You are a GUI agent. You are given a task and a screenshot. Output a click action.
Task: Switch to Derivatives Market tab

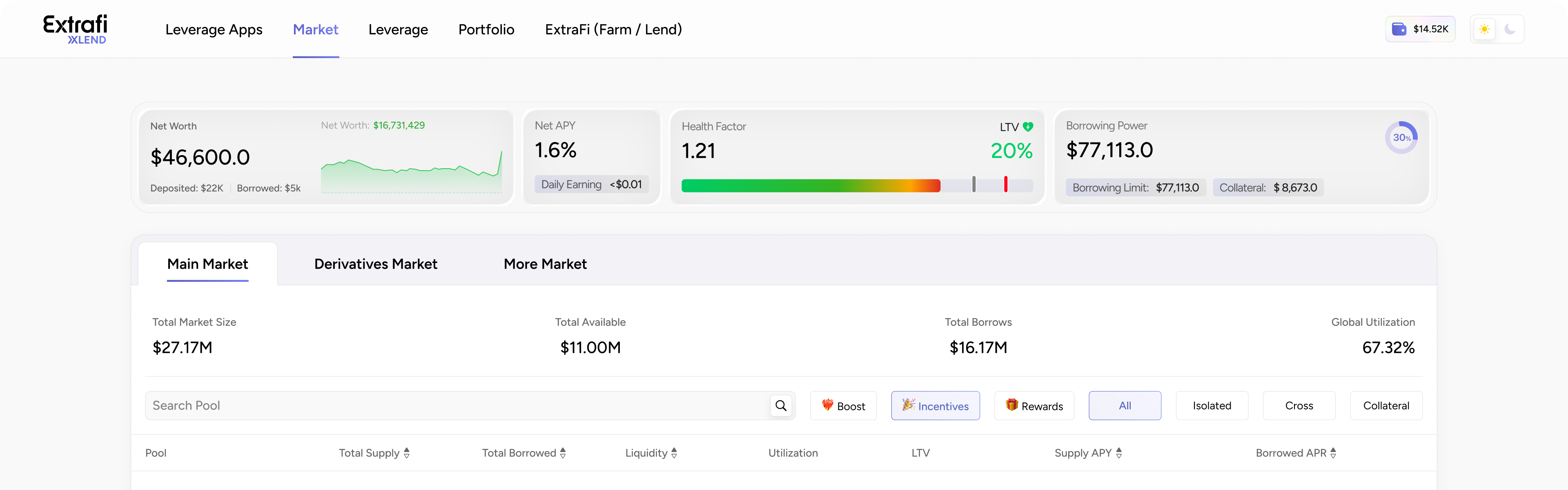[376, 263]
